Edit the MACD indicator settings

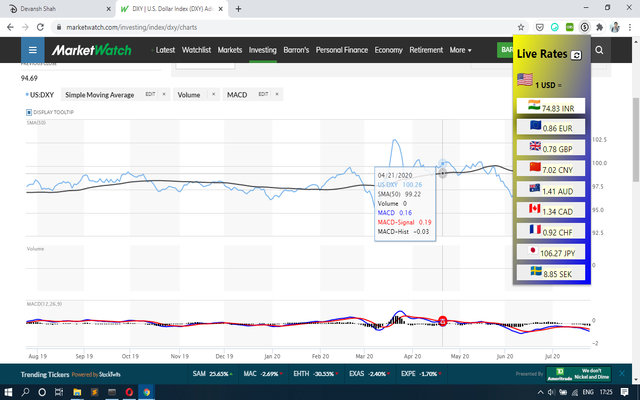pyautogui.click(x=264, y=94)
